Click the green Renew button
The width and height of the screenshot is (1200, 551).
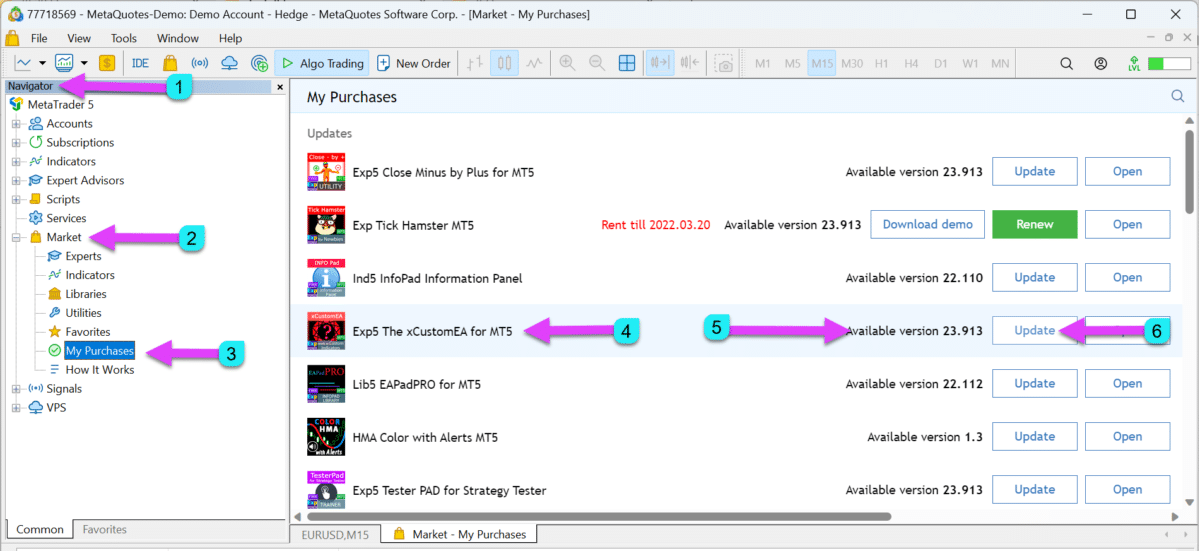[1034, 224]
